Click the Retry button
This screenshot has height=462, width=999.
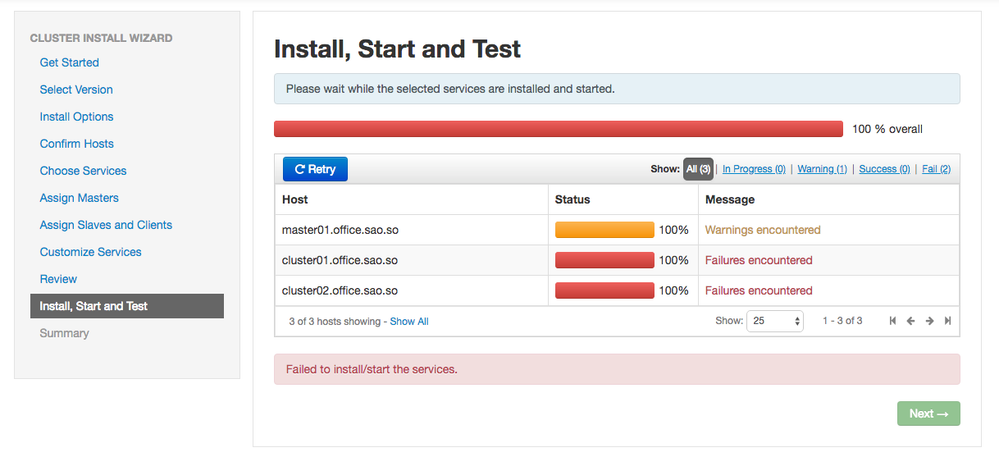click(x=315, y=169)
